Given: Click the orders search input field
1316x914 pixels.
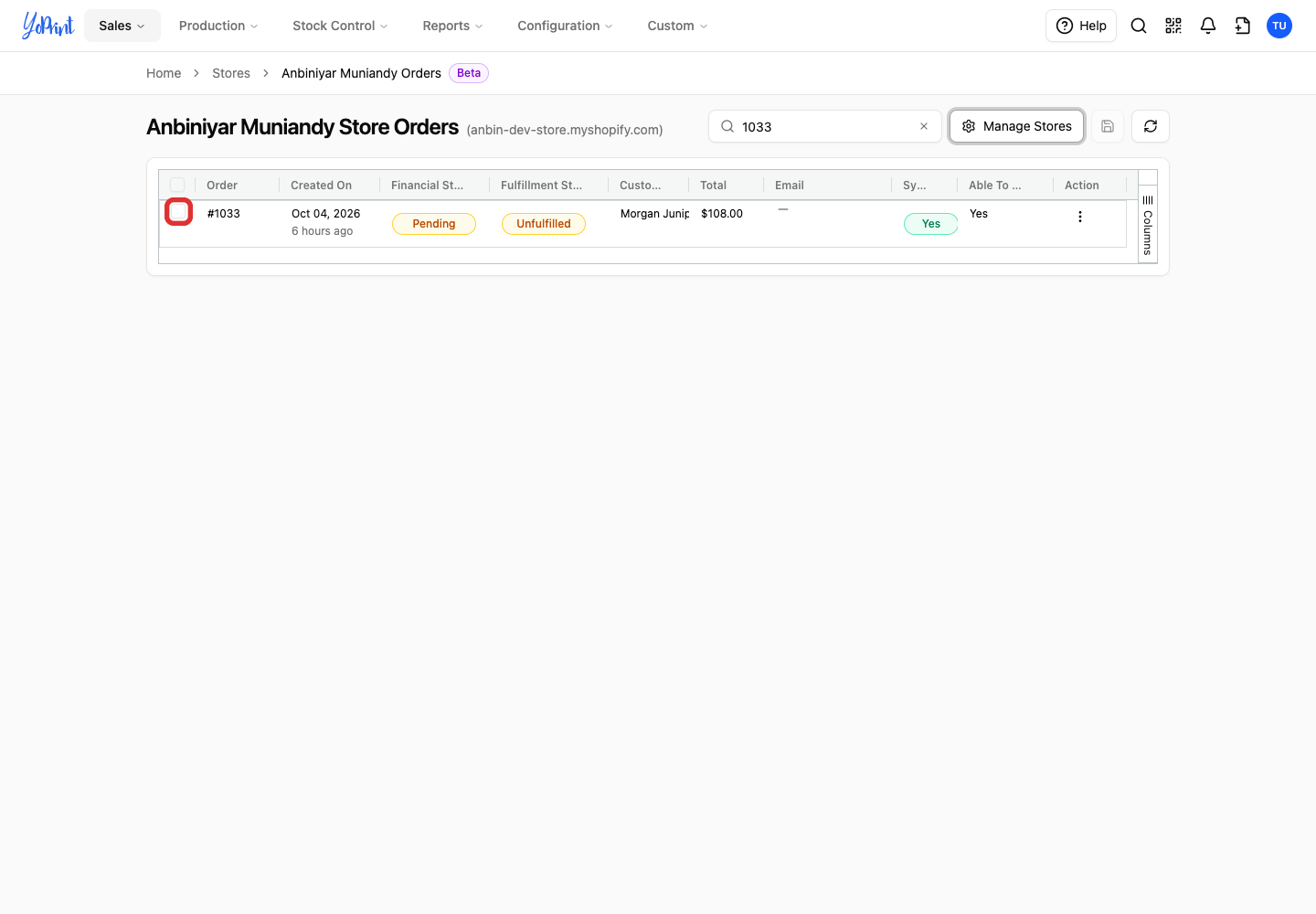Looking at the screenshot, I should click(825, 126).
